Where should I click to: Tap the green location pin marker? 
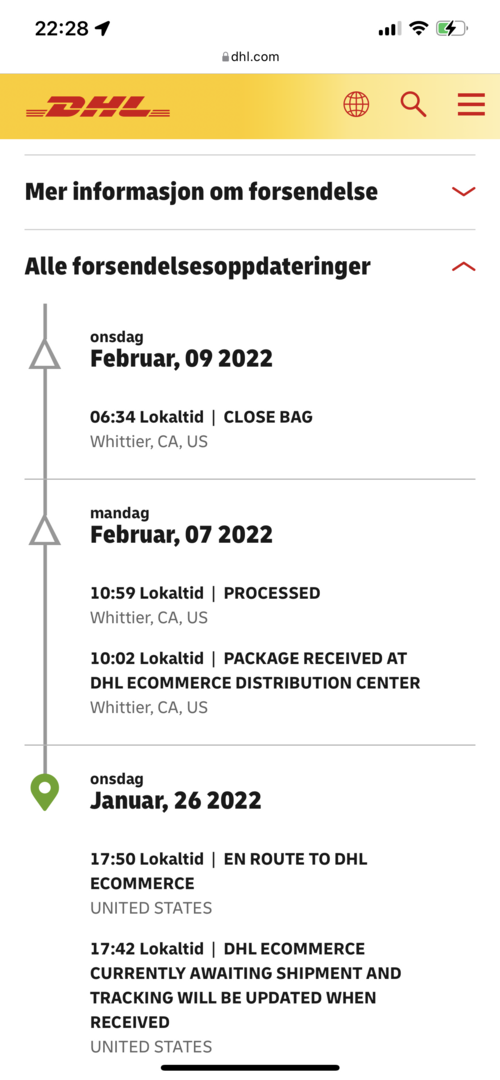45,792
